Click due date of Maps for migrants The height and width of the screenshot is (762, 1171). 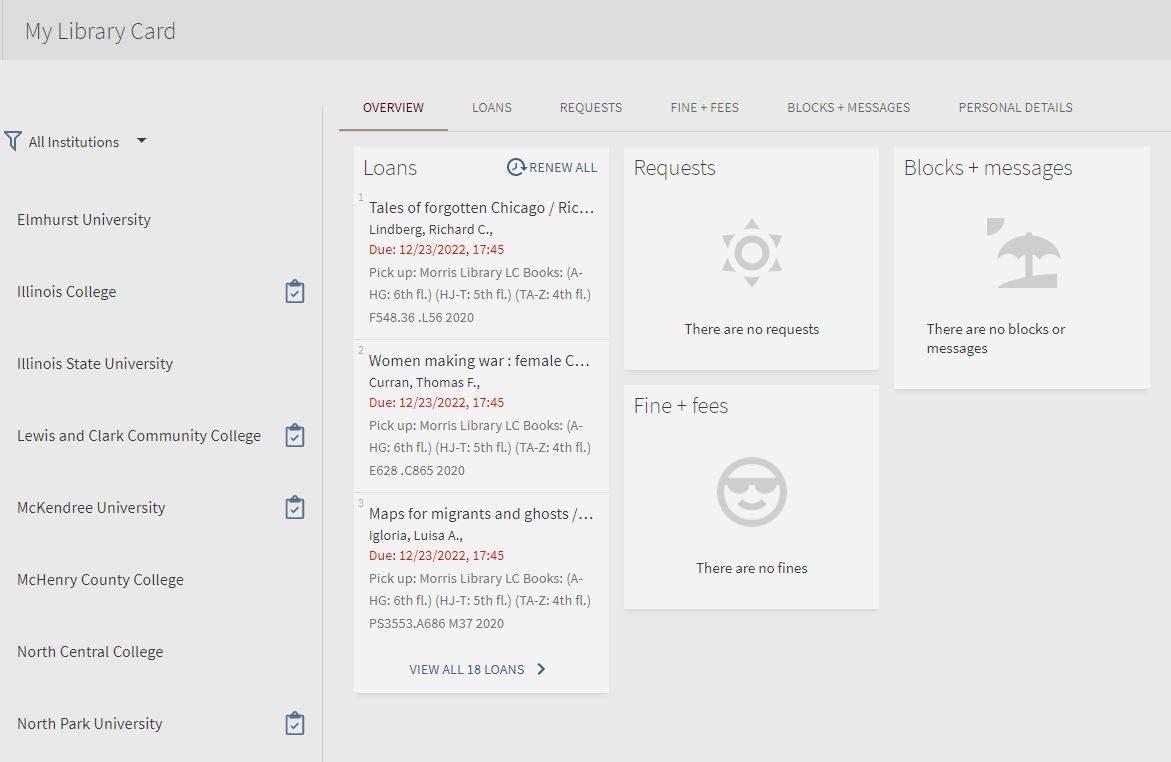click(436, 556)
